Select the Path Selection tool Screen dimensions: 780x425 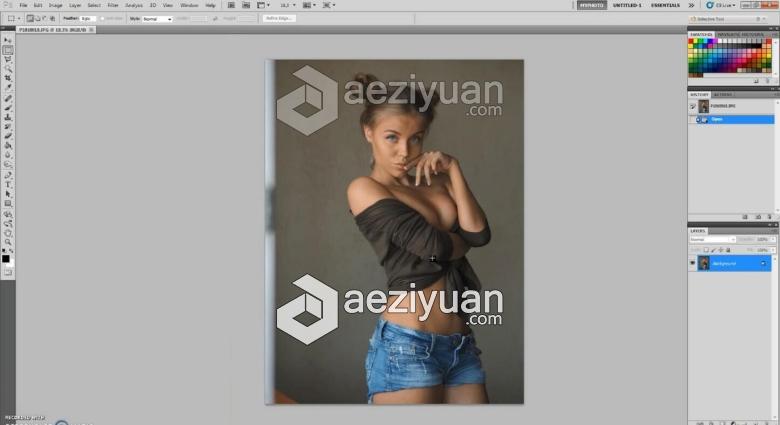point(7,194)
